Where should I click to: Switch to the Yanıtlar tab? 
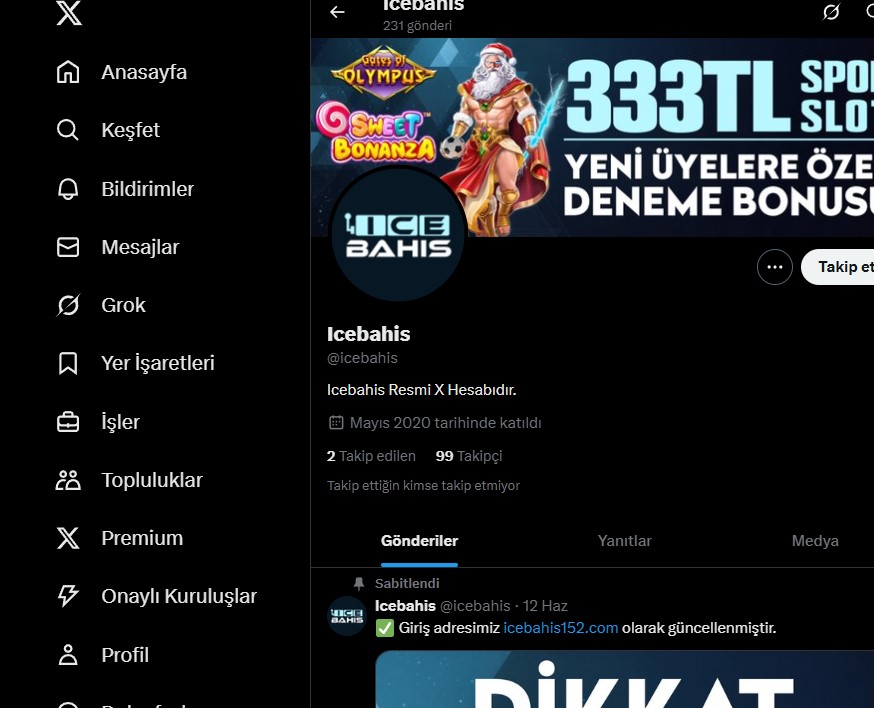click(624, 541)
